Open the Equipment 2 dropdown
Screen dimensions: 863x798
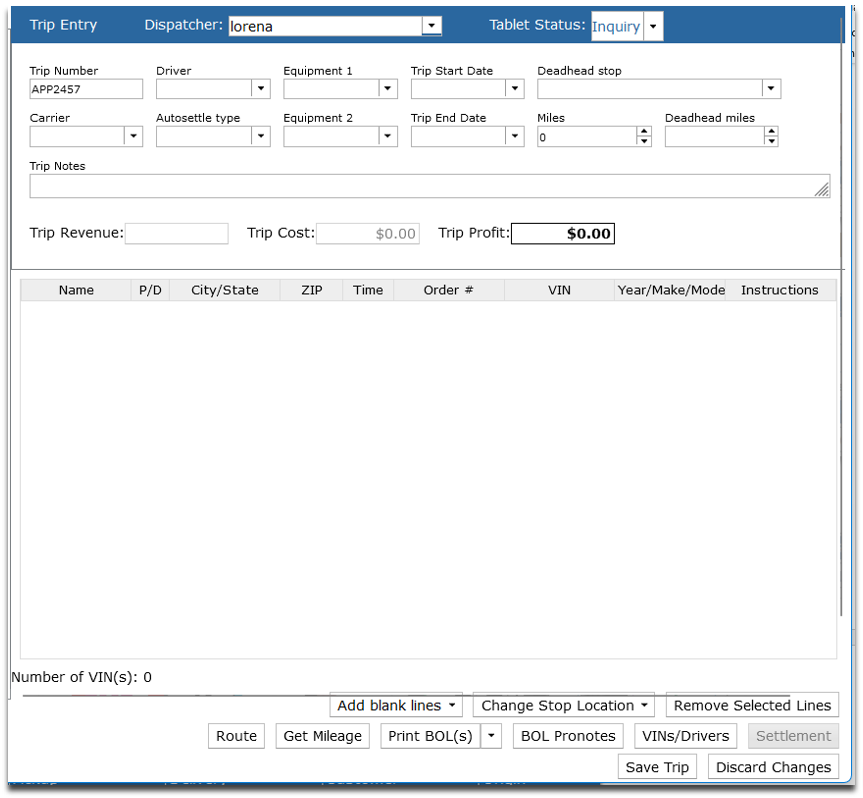(x=387, y=136)
